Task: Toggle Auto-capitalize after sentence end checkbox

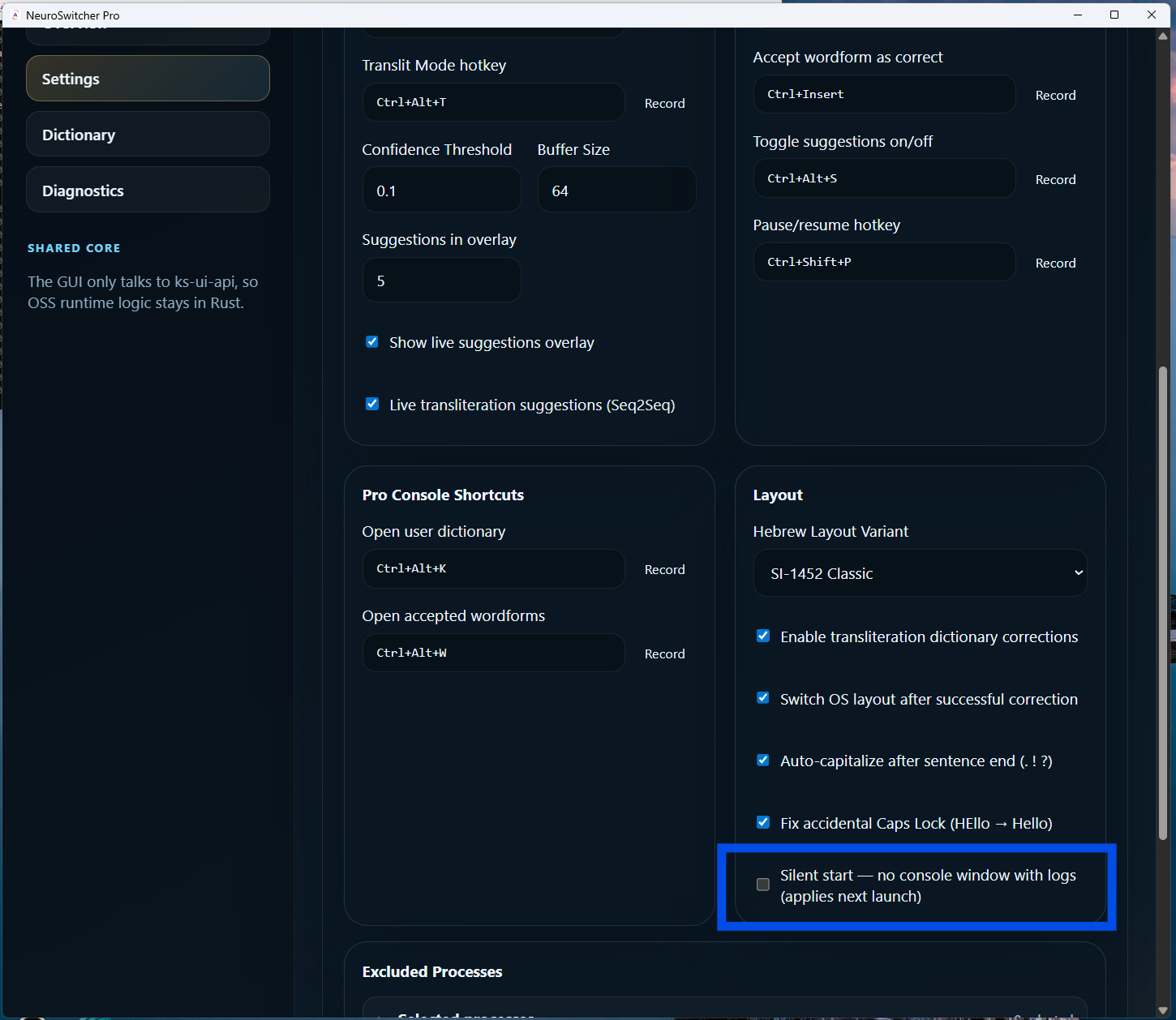Action: click(x=763, y=760)
